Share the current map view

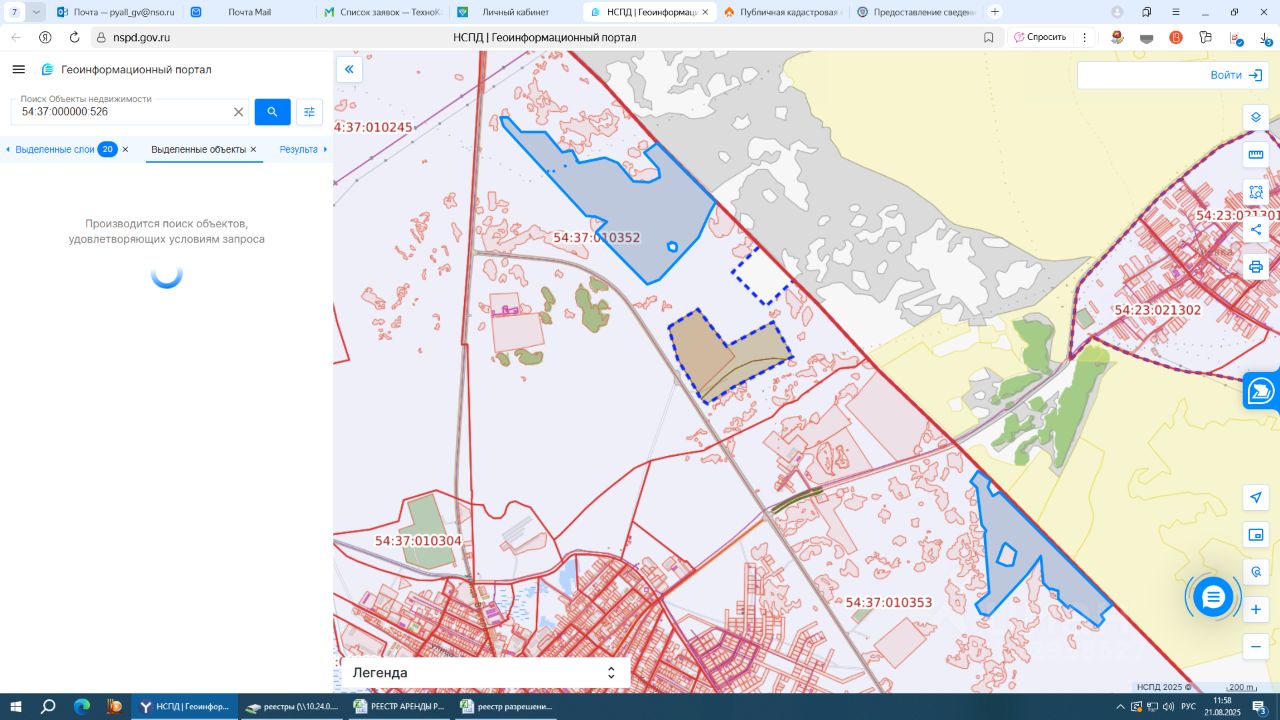[x=1256, y=230]
